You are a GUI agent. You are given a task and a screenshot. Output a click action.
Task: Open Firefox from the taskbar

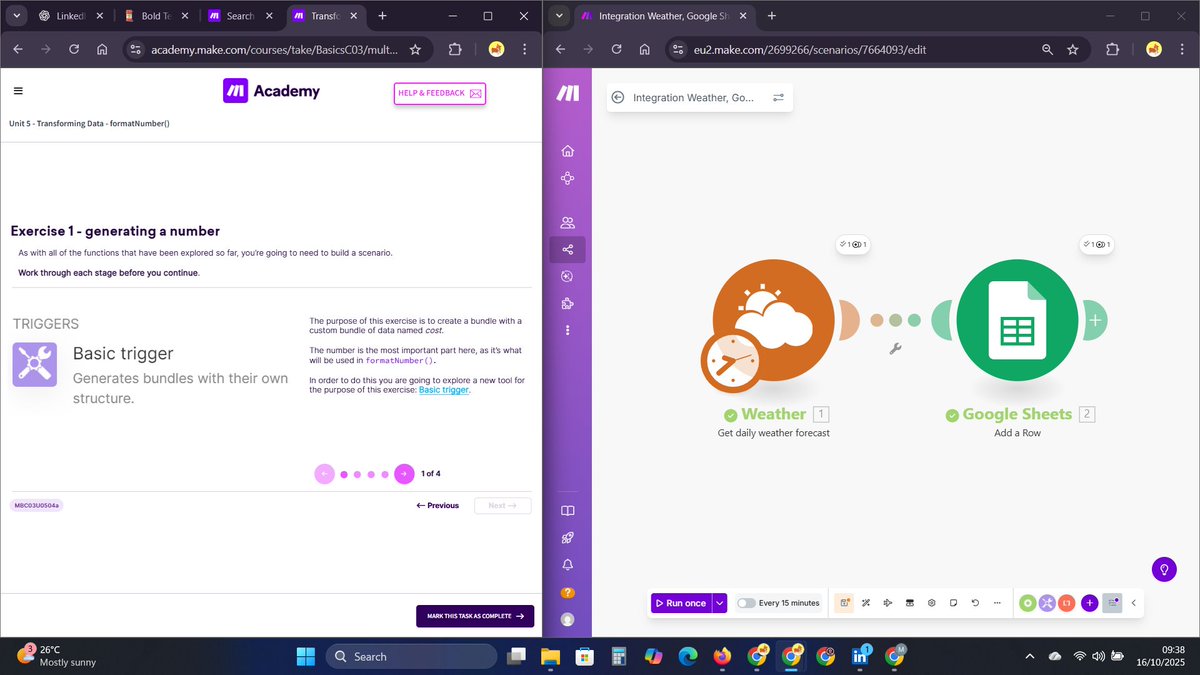722,656
